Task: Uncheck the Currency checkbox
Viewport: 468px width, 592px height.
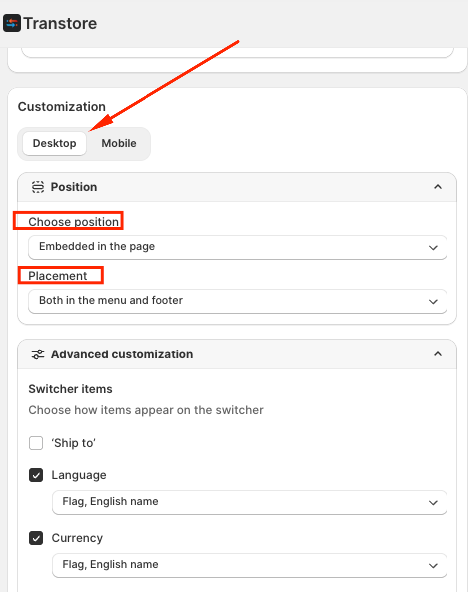Action: coord(36,538)
